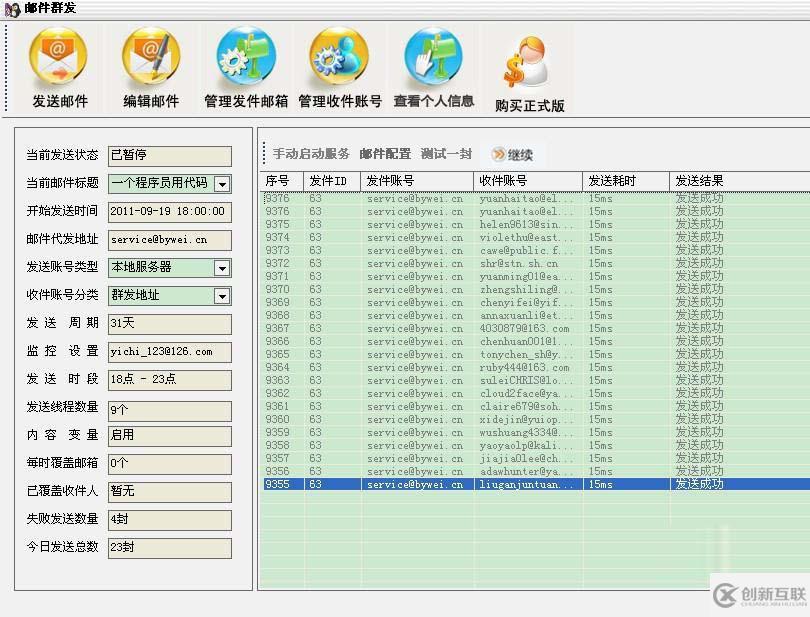Open 管理收件账号 user gear icon
This screenshot has width=810, height=617.
339,57
